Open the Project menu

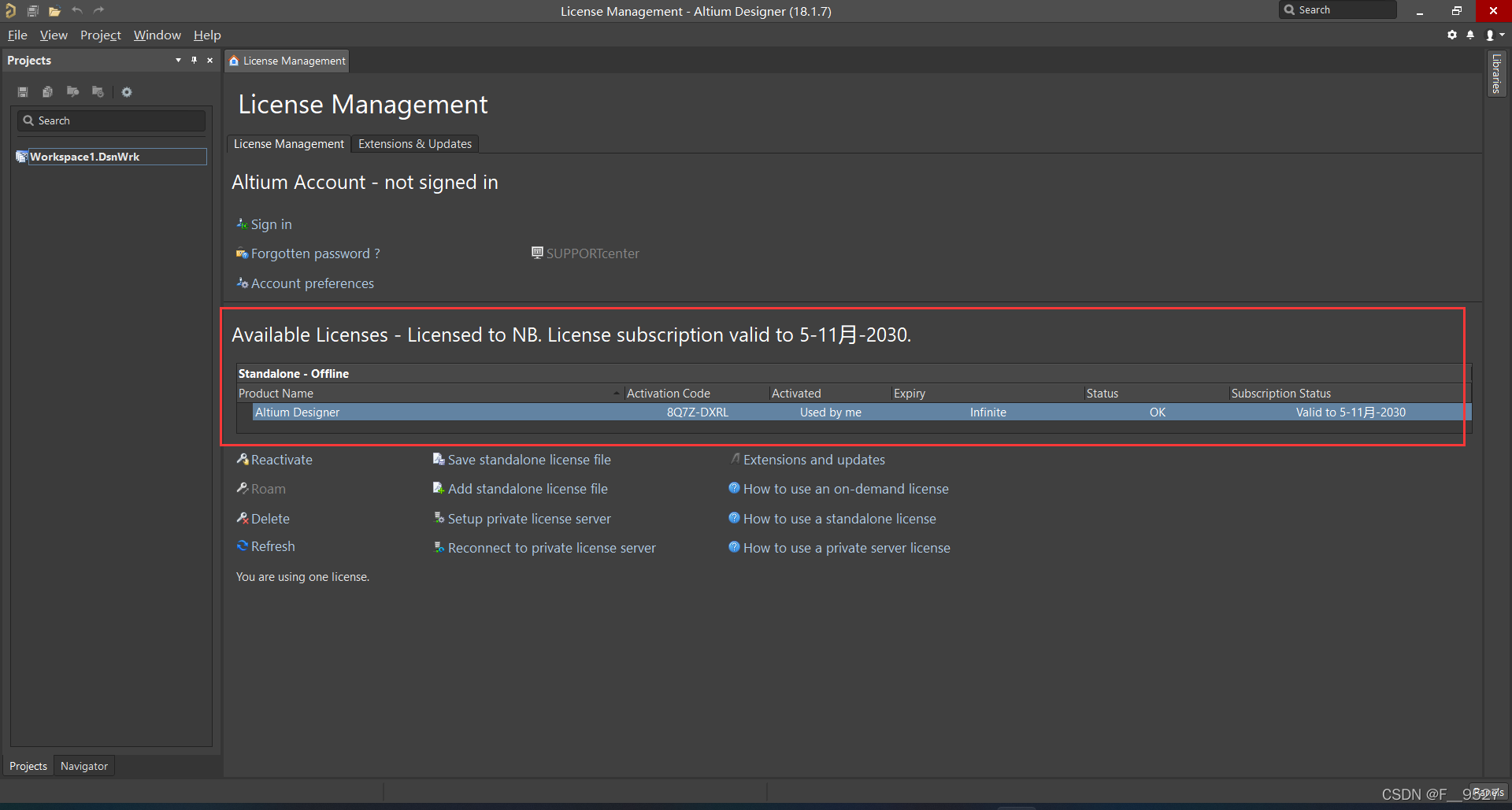tap(100, 35)
